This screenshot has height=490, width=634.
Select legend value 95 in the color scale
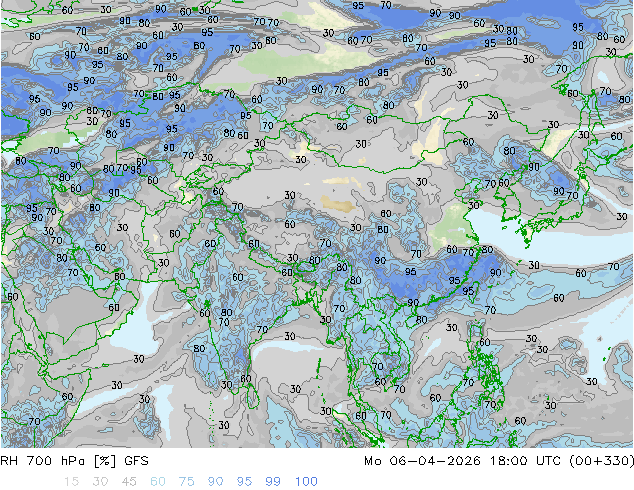coord(244,482)
